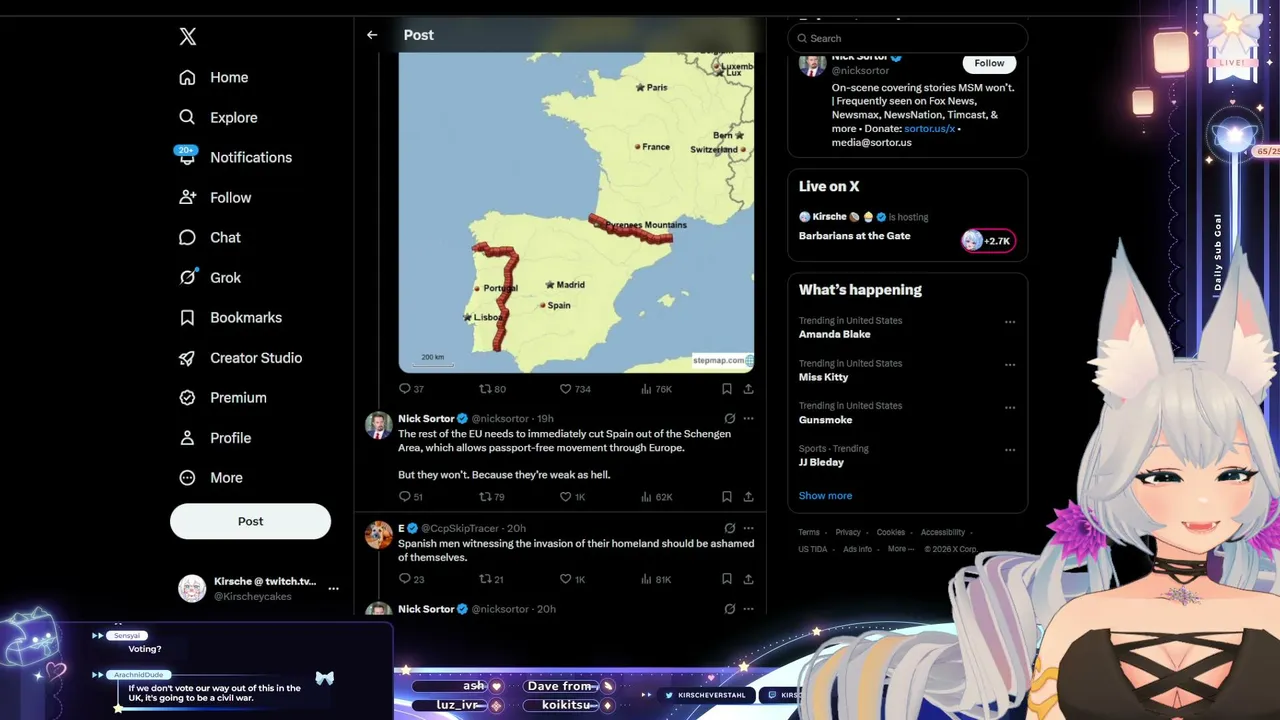1280x720 pixels.
Task: Open Miss Kitty trending topic
Action: pos(823,377)
